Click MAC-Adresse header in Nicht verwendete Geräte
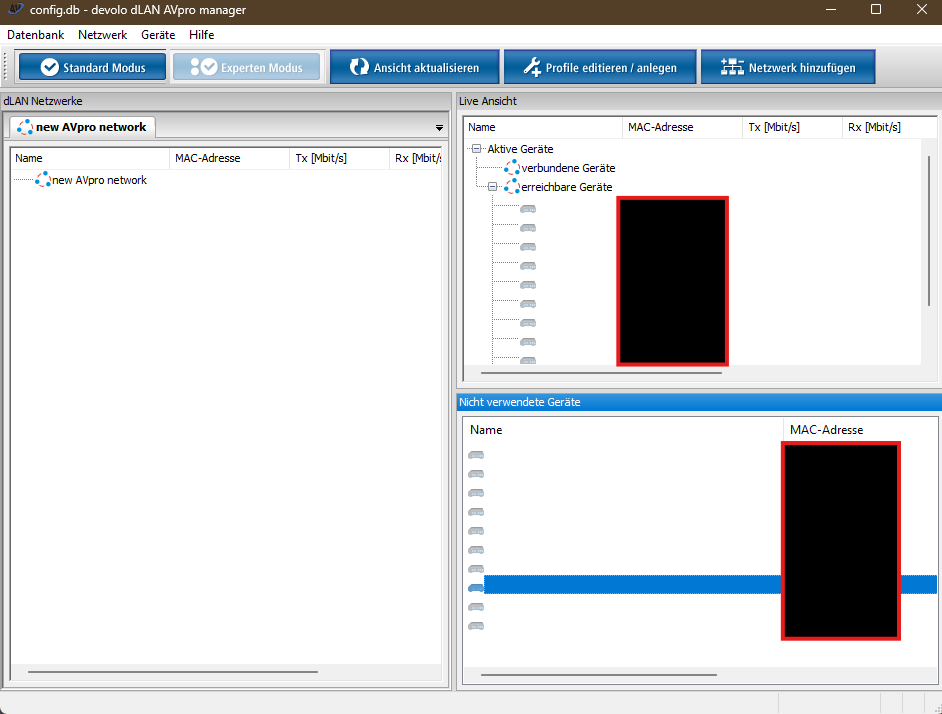 click(x=860, y=430)
